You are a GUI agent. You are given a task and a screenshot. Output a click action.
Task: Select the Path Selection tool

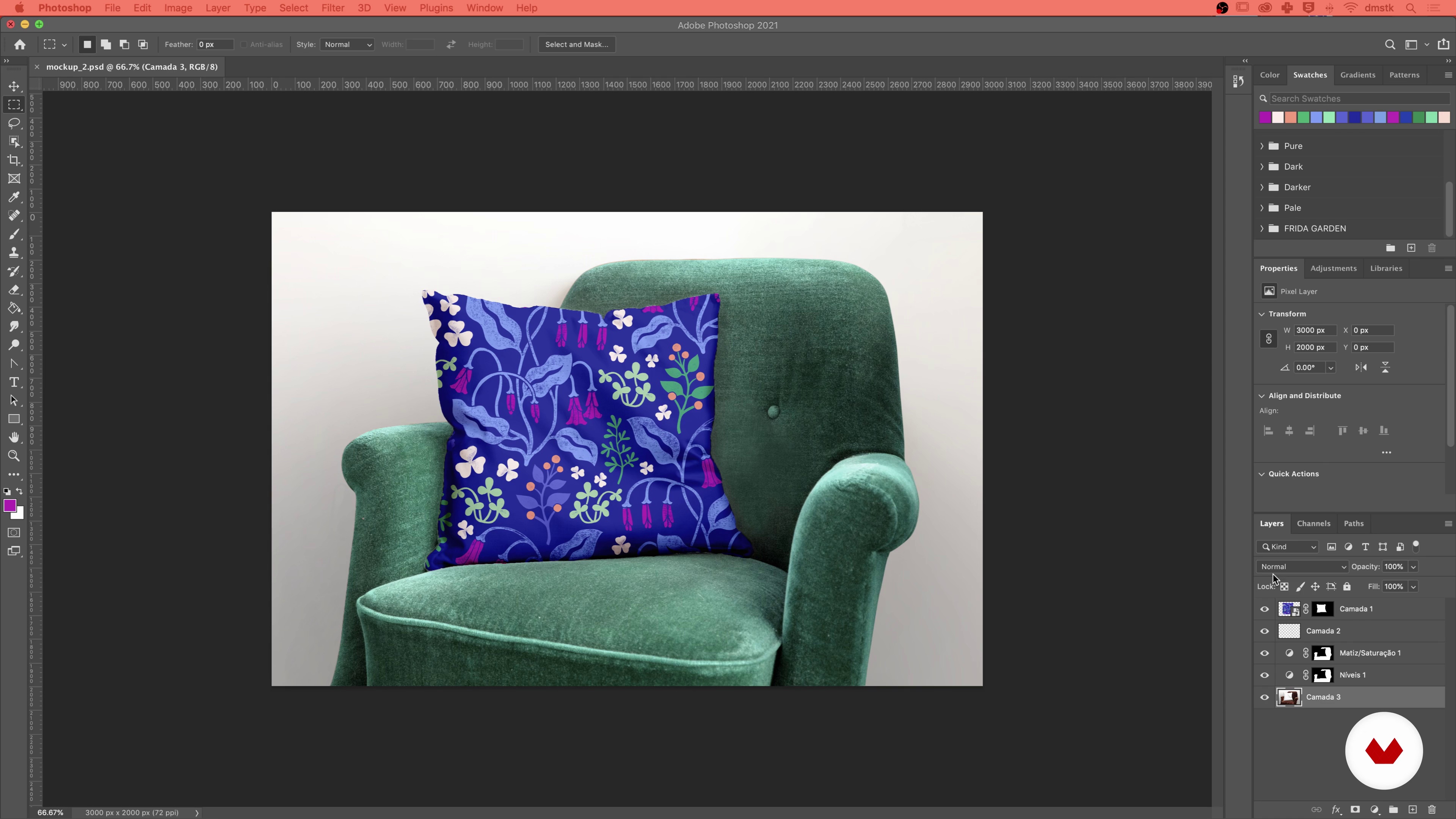tap(14, 401)
